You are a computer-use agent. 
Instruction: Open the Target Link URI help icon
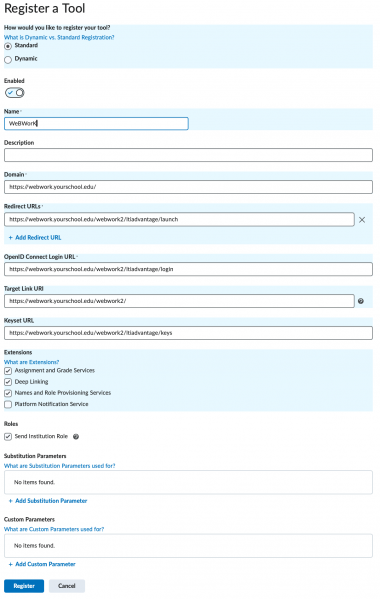pos(361,301)
